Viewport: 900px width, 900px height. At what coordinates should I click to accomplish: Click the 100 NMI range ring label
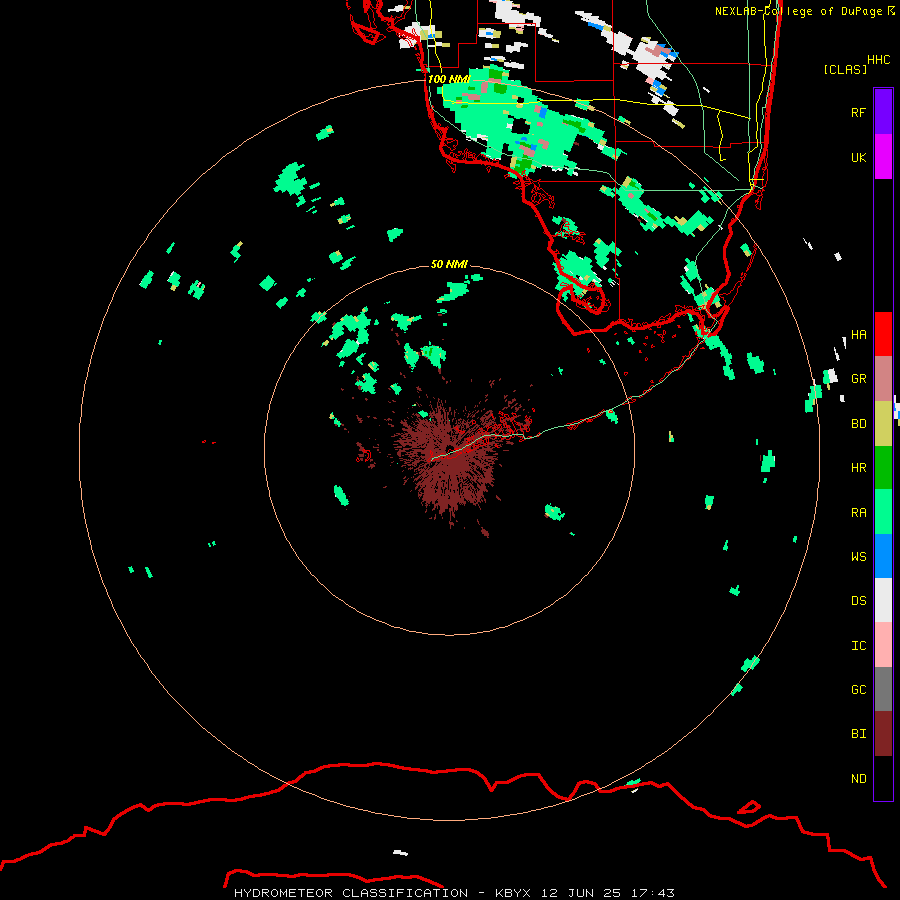tap(448, 79)
